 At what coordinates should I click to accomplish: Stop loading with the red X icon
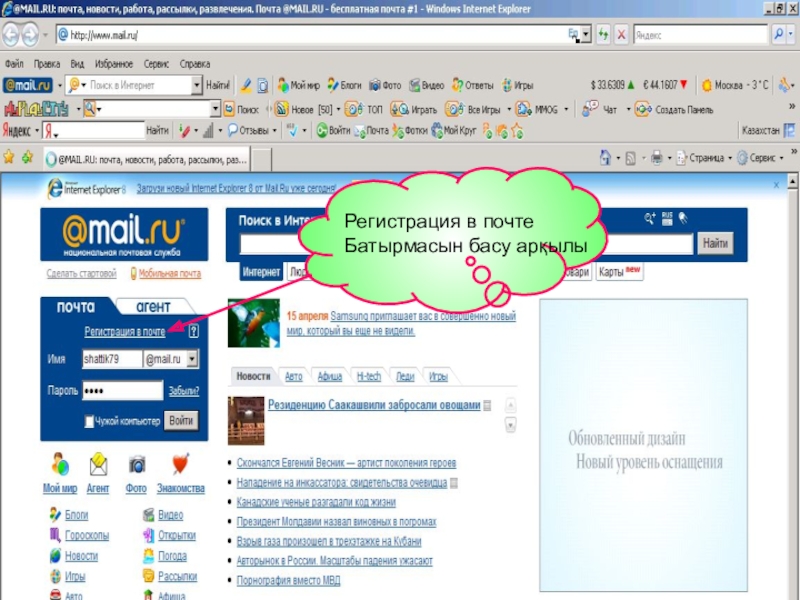click(x=621, y=35)
